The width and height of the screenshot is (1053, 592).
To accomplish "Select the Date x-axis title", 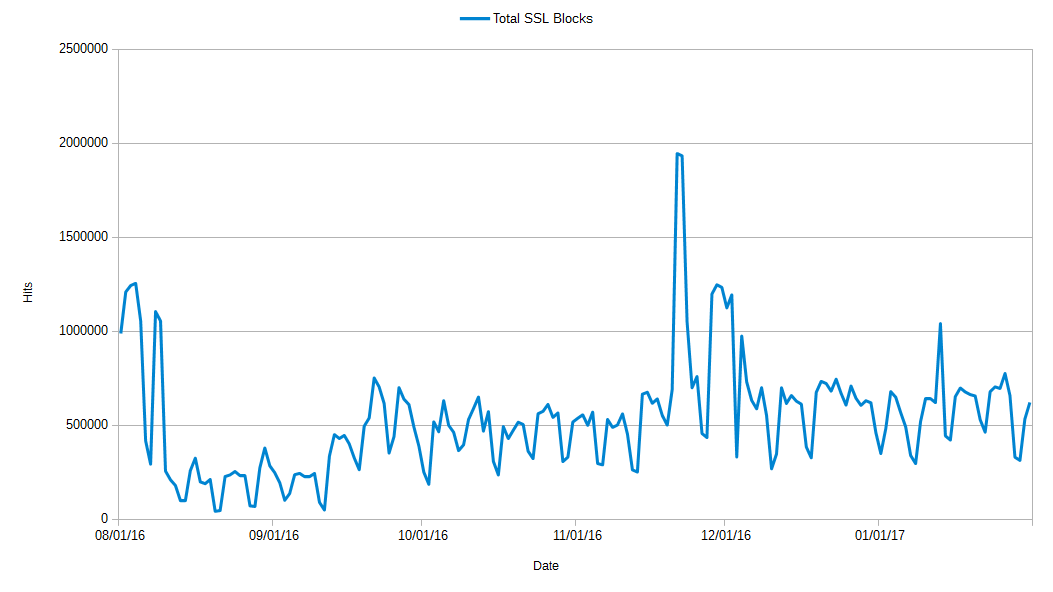I will pos(546,566).
